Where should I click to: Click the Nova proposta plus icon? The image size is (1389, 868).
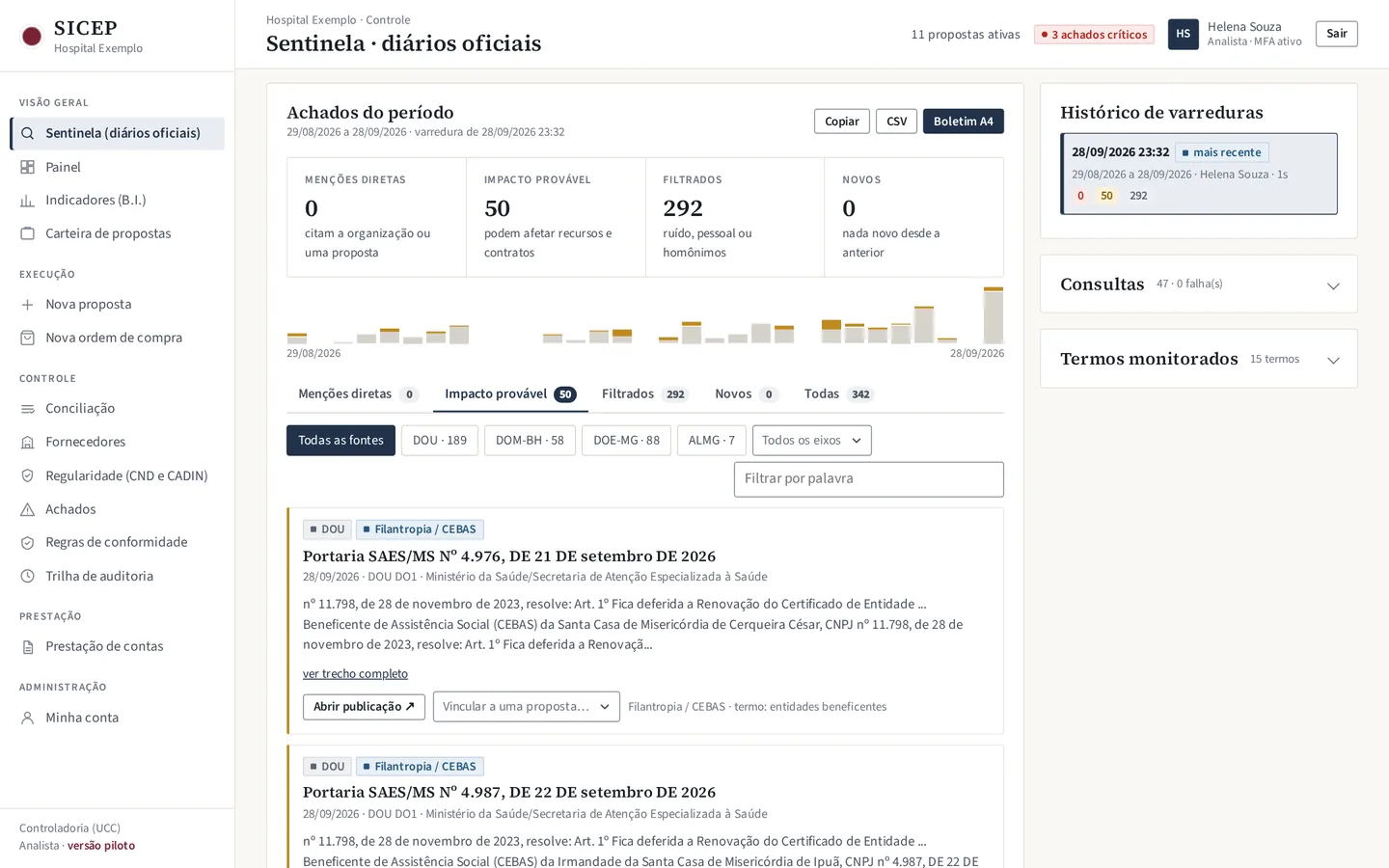tap(27, 305)
